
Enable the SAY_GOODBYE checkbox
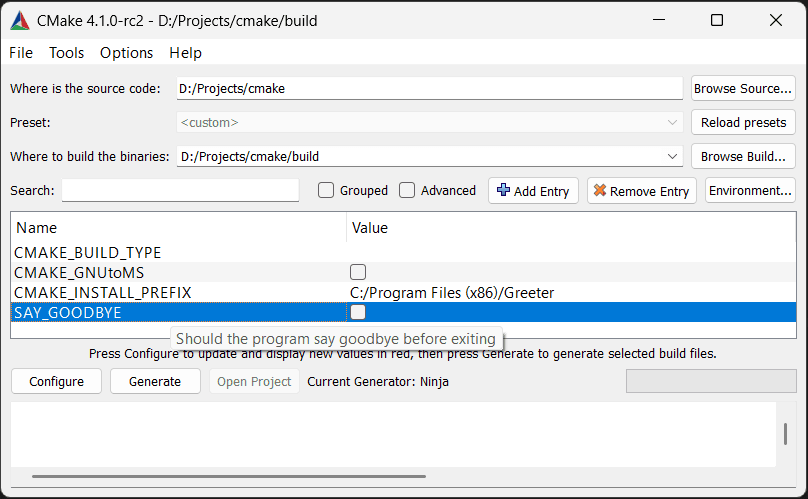point(358,312)
